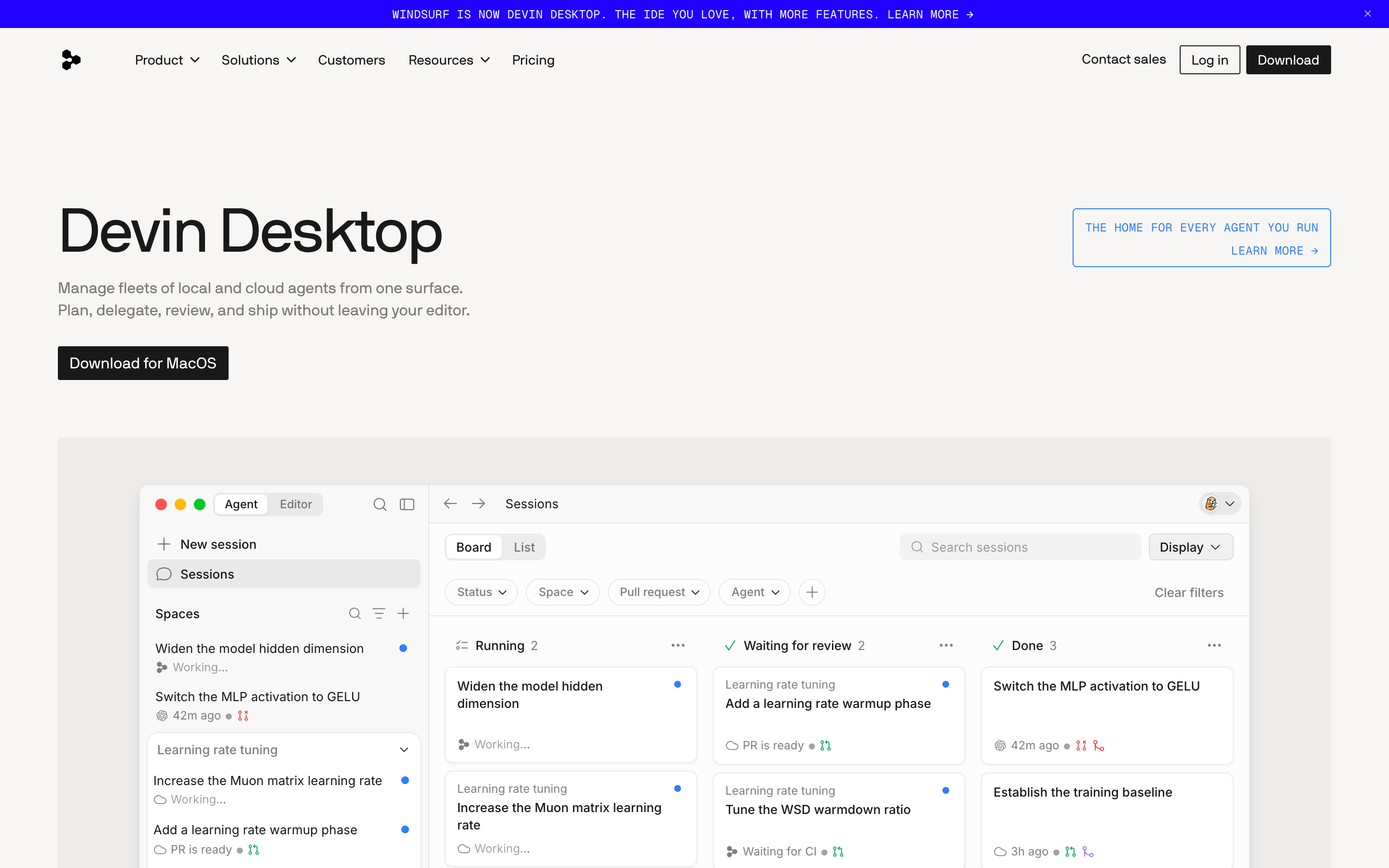Click Download for MacOS button
Screen dimensions: 1389x868
click(143, 363)
